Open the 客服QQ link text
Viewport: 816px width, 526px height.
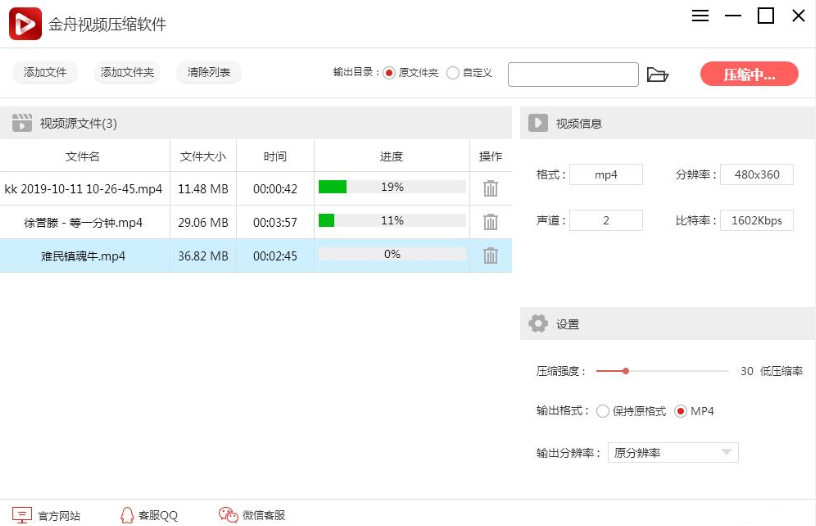pyautogui.click(x=158, y=516)
